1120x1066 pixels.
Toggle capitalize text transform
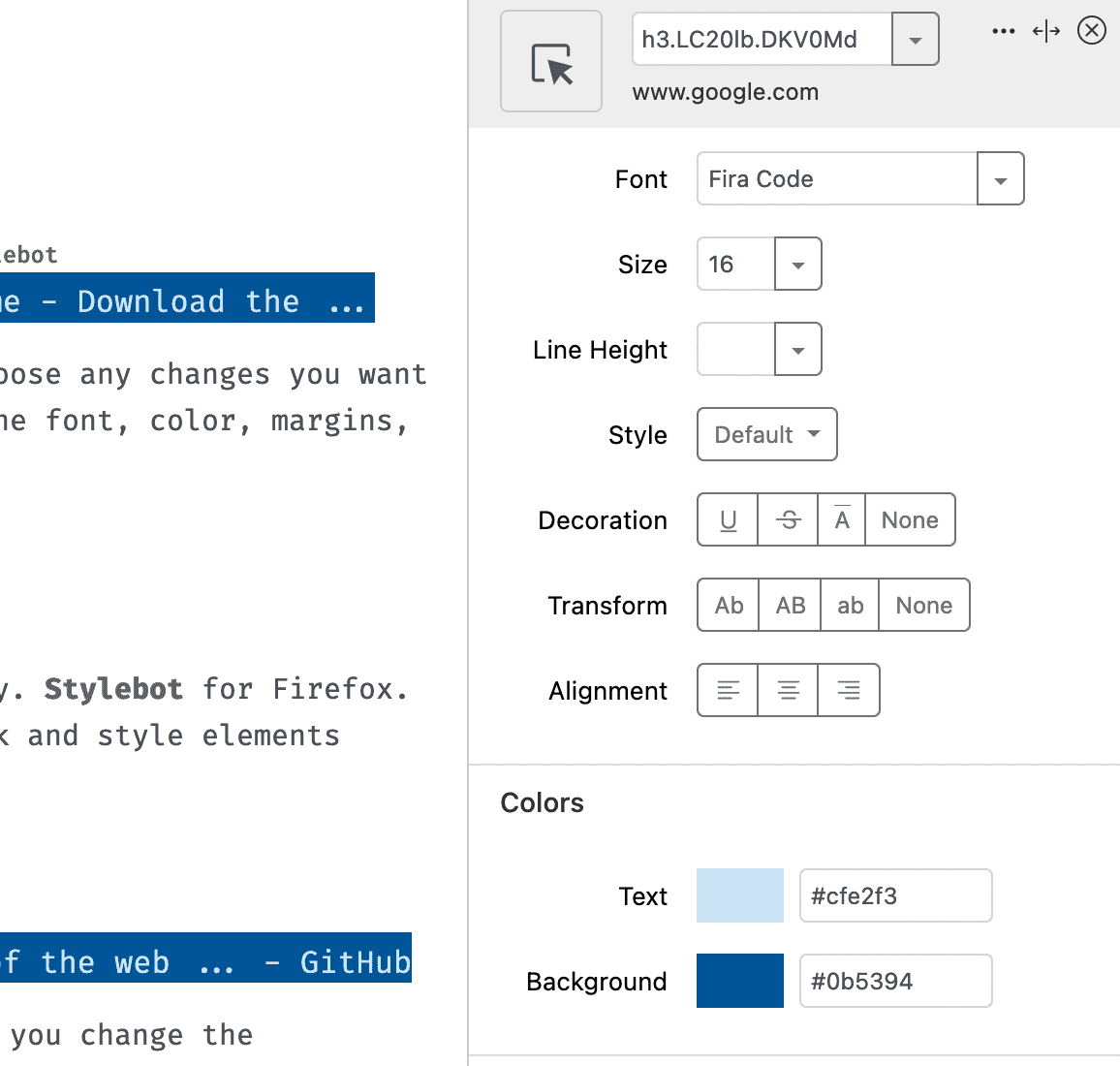pyautogui.click(x=728, y=605)
